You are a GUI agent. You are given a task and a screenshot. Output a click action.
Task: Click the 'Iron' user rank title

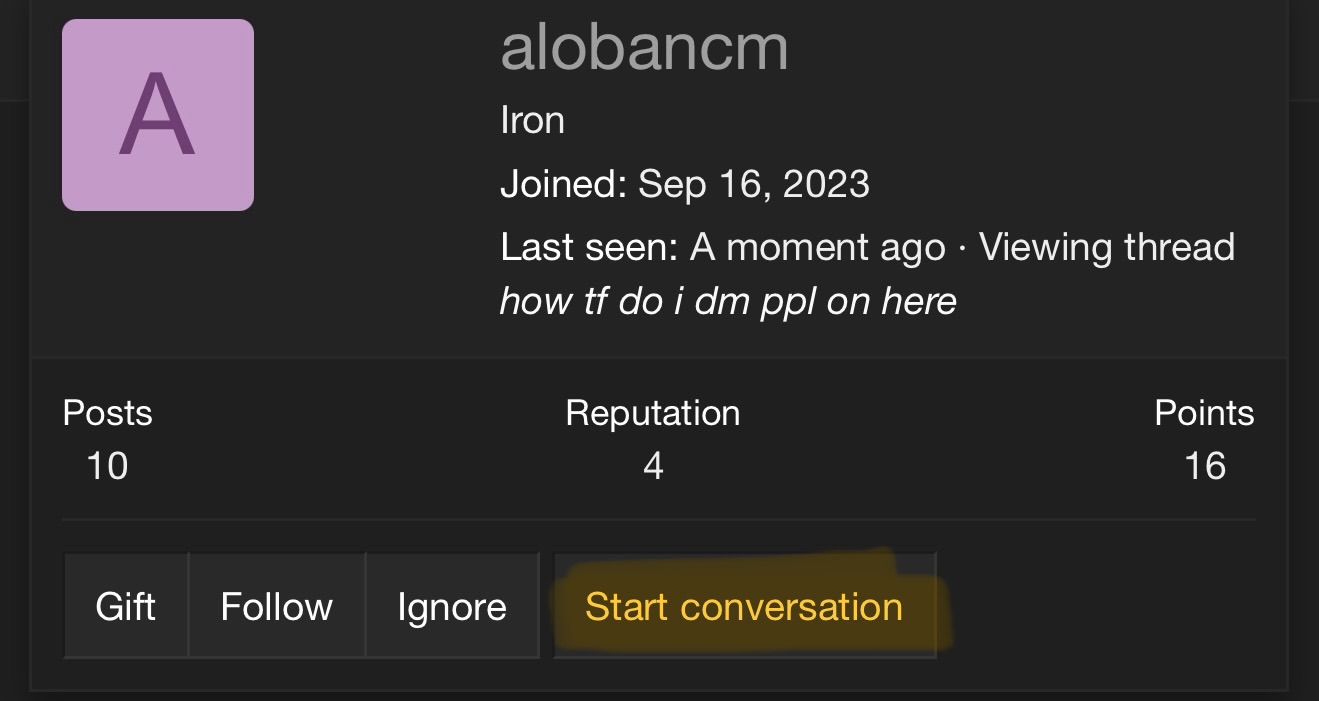(x=532, y=121)
